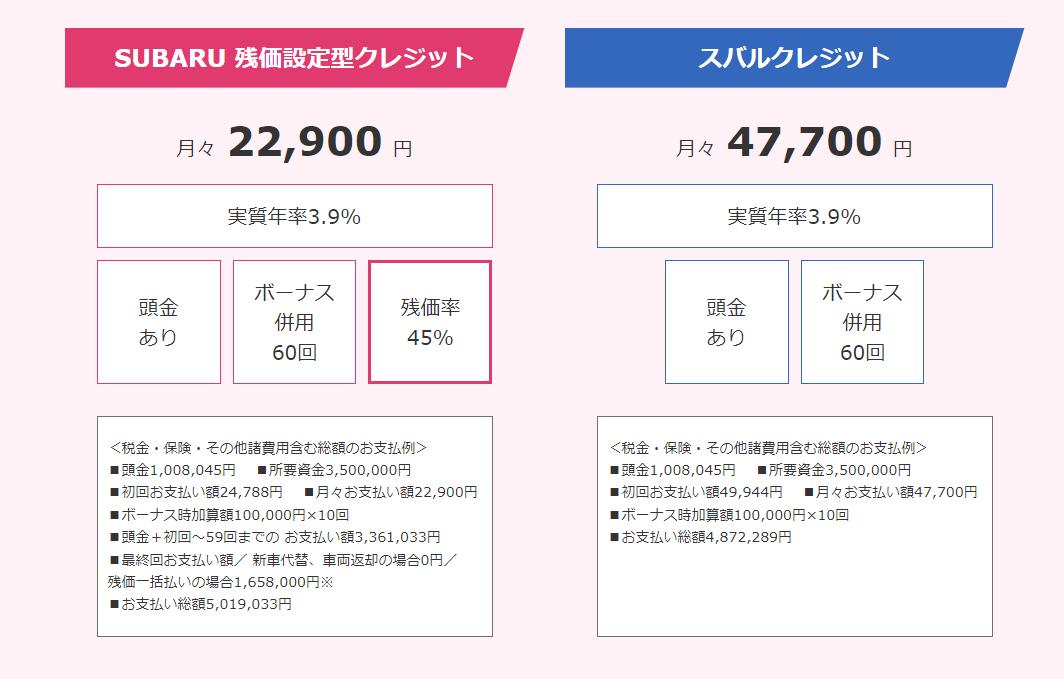Click 頭金あり box in blue スバルクレジット plan

pyautogui.click(x=727, y=322)
